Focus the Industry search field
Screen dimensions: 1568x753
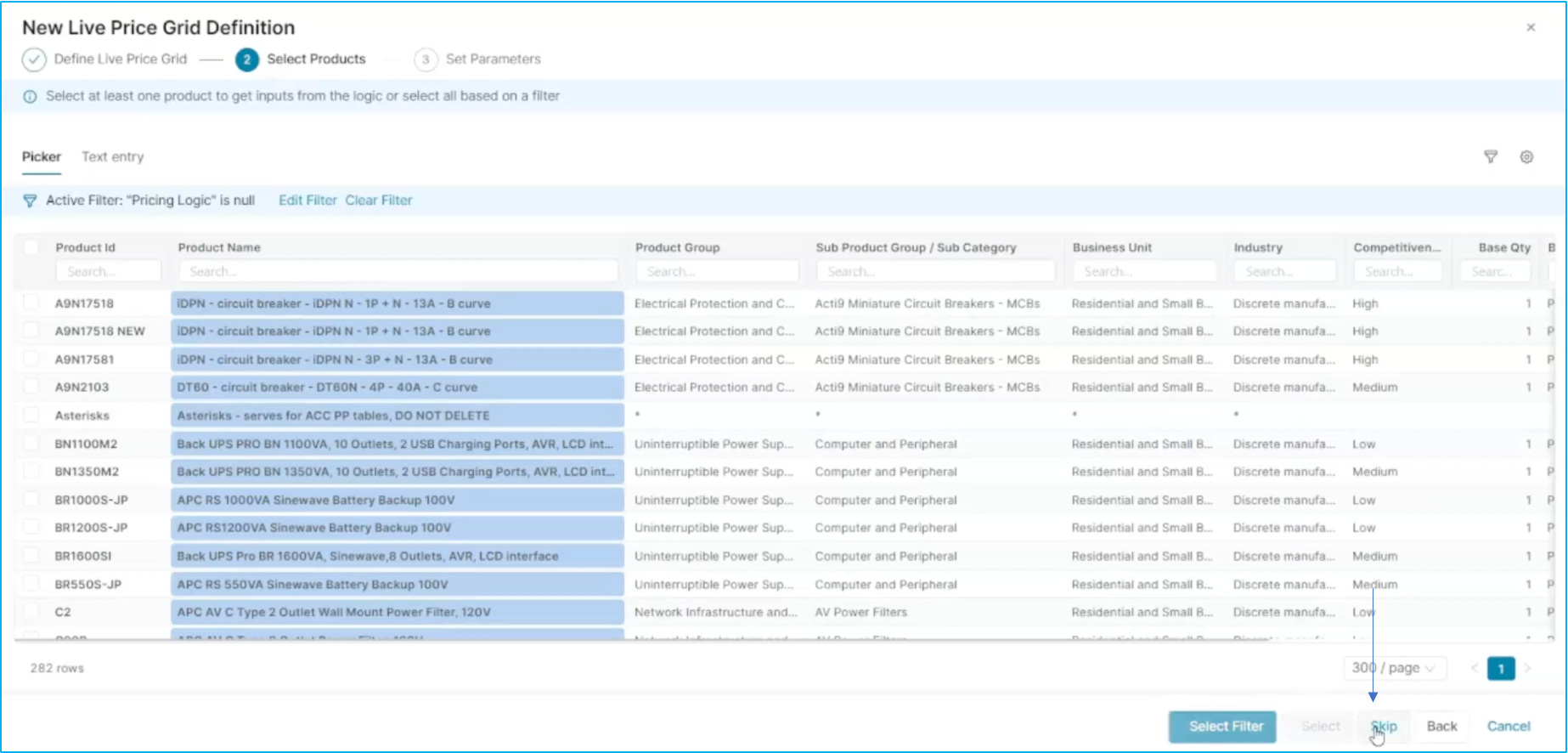pos(1285,271)
